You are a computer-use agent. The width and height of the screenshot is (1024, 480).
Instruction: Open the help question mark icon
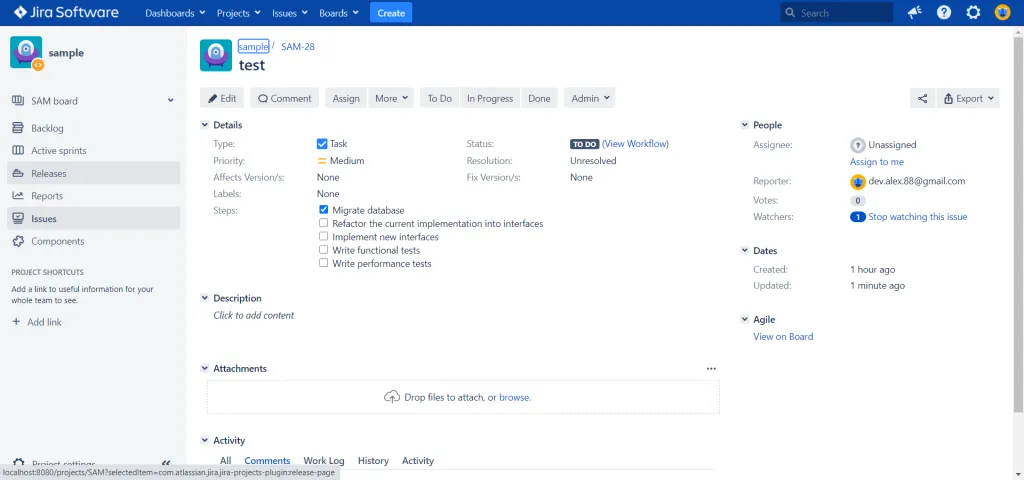point(944,12)
